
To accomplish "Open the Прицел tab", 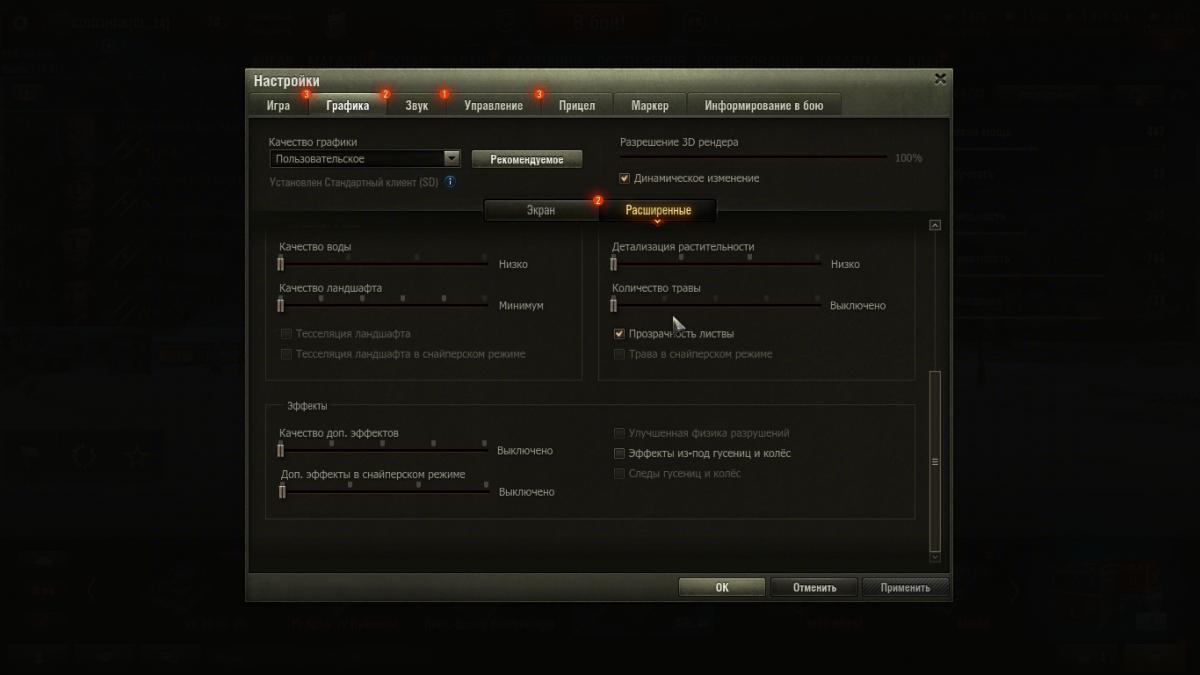I will (x=577, y=105).
